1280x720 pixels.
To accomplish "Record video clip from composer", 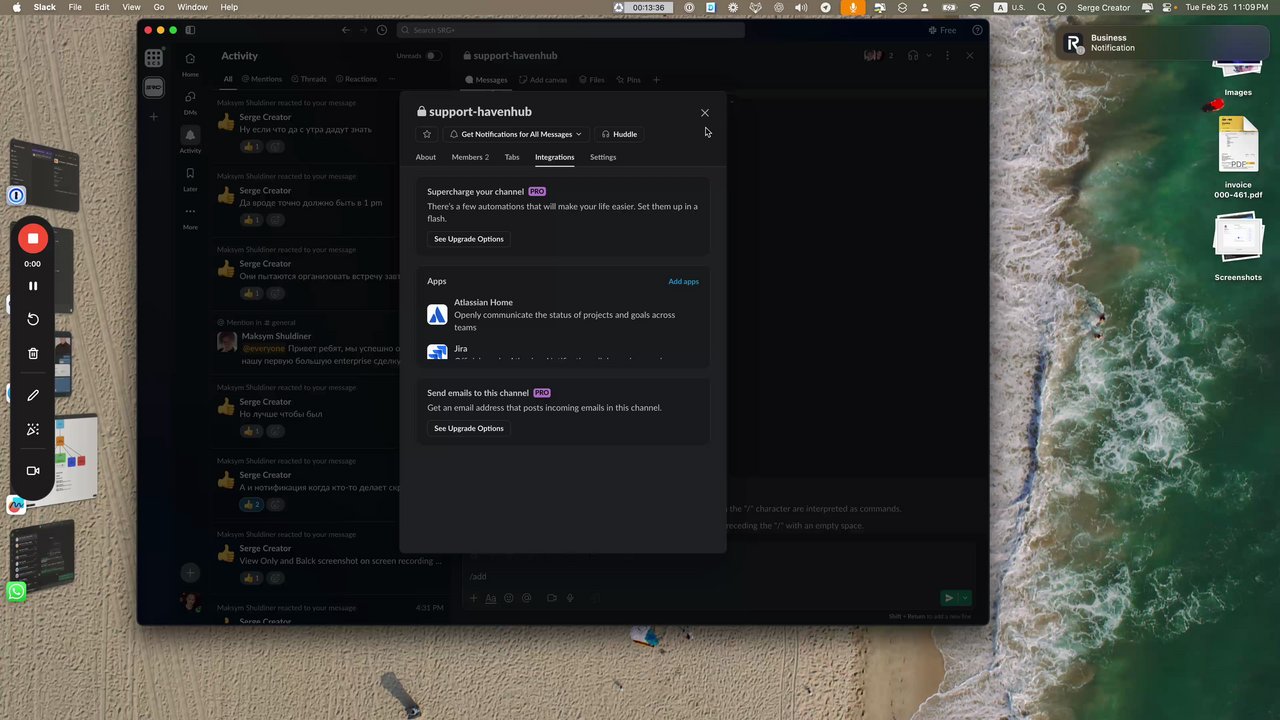I will click(x=551, y=598).
